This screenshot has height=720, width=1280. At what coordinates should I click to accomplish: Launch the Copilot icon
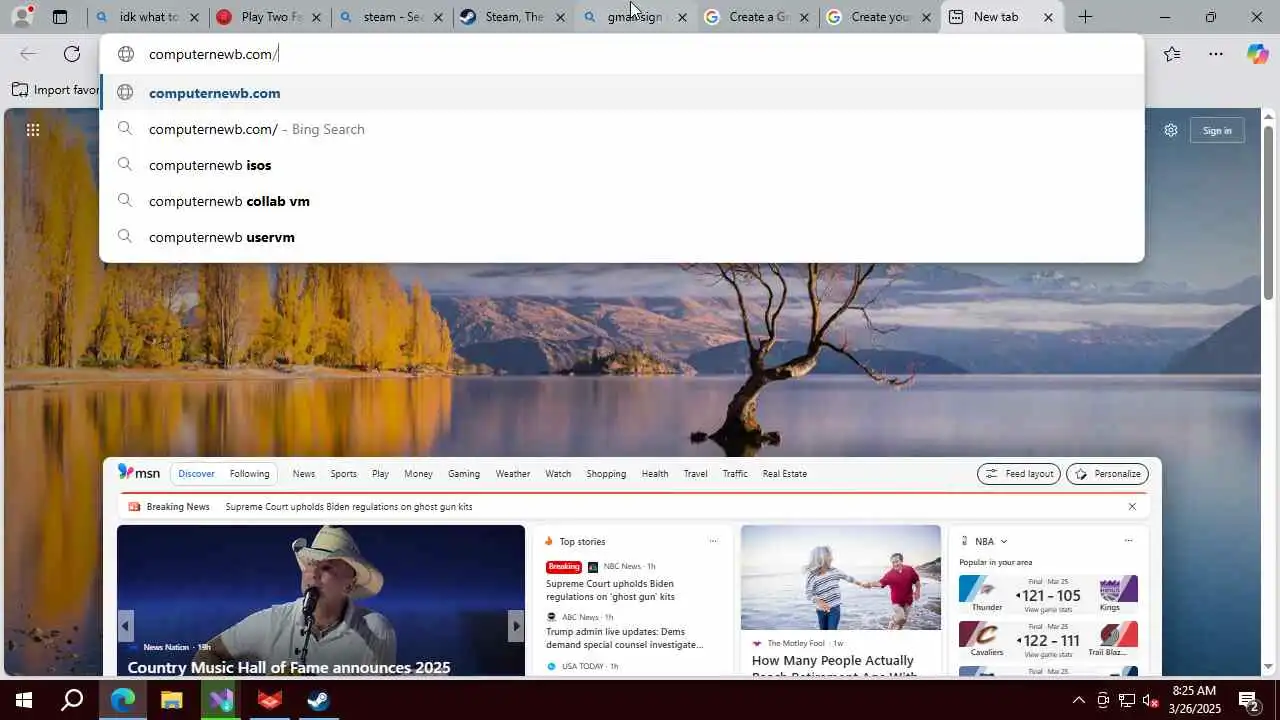tap(1257, 54)
